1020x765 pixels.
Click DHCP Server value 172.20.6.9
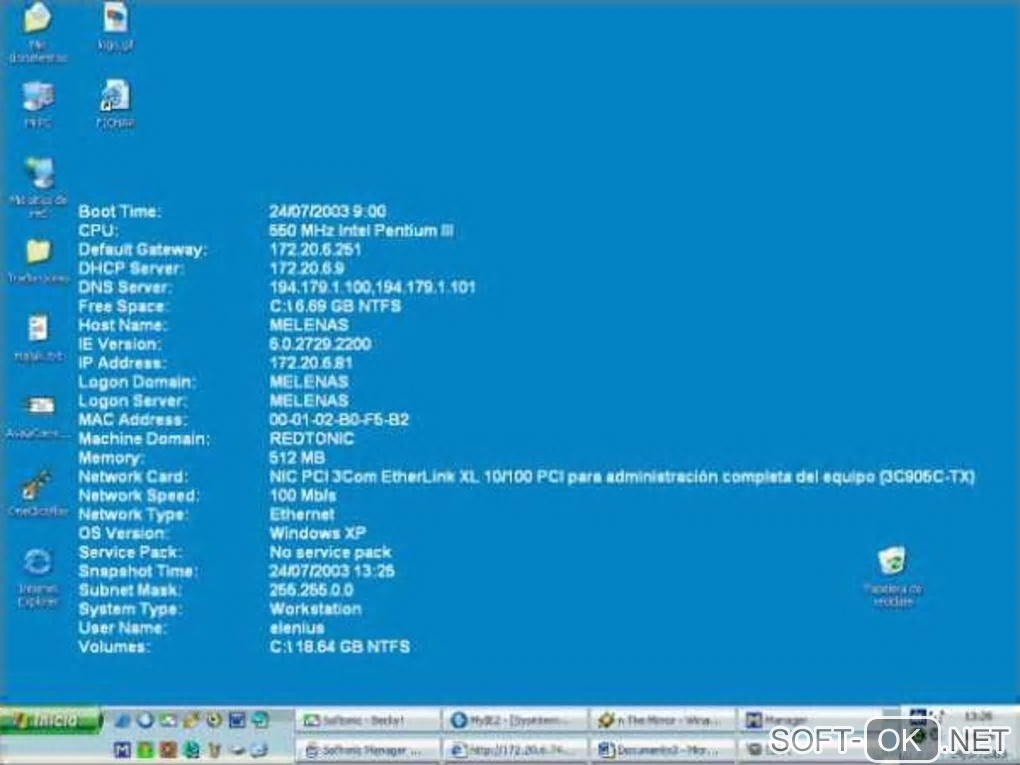click(307, 268)
